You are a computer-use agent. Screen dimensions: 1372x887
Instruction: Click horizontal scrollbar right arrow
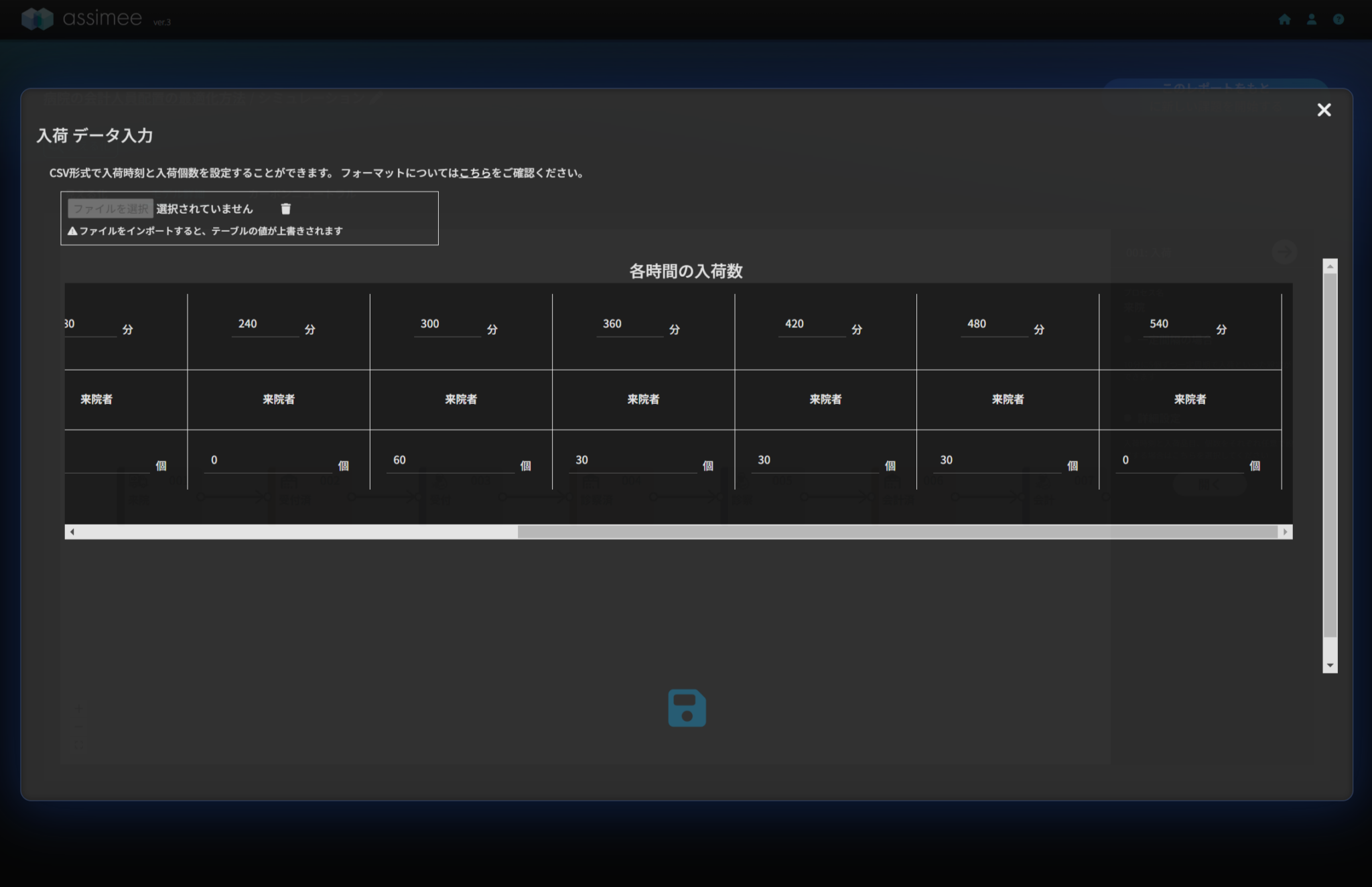(1285, 532)
